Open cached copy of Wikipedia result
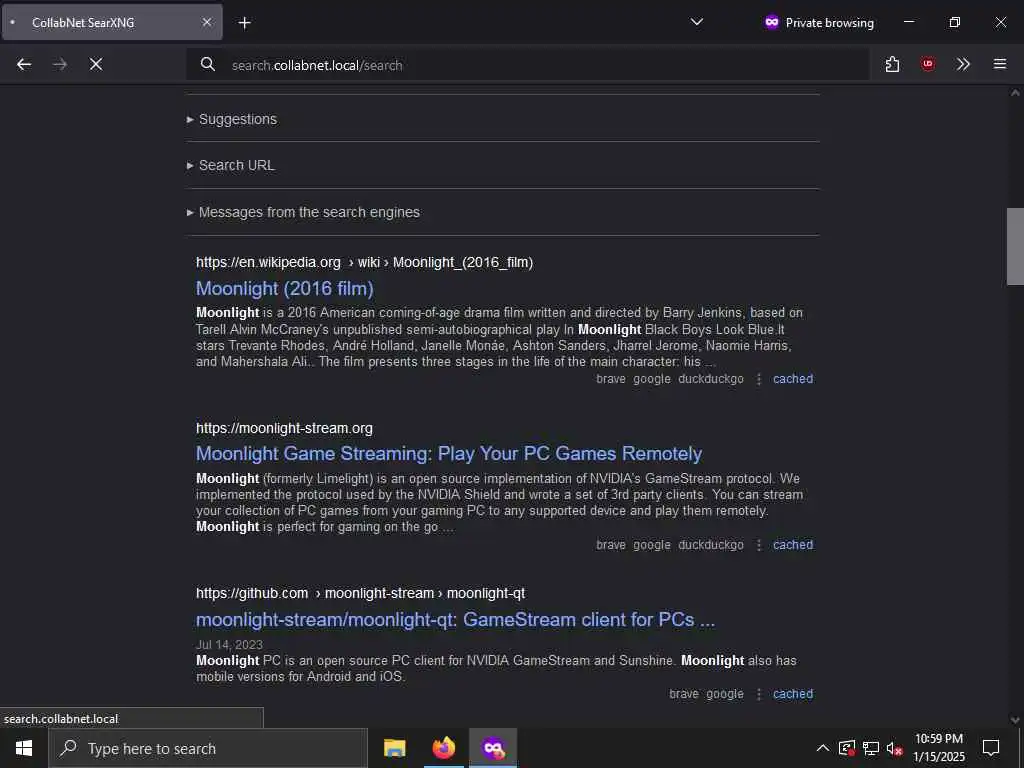This screenshot has height=768, width=1024. [793, 379]
